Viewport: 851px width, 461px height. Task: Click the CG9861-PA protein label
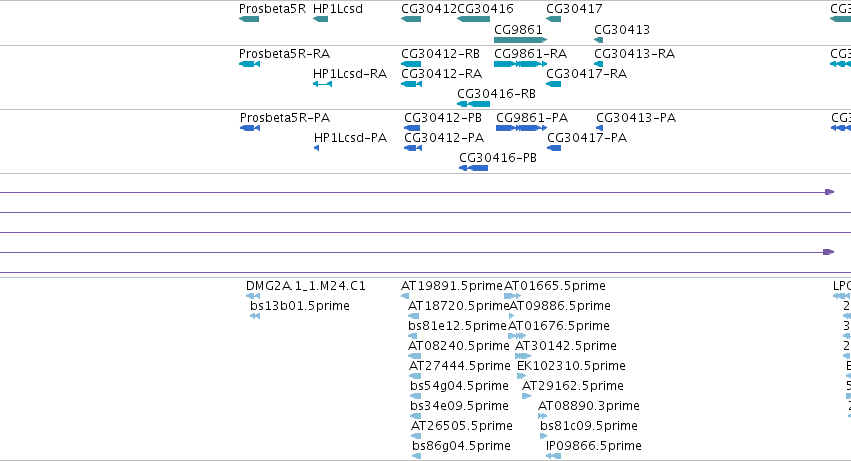[532, 118]
